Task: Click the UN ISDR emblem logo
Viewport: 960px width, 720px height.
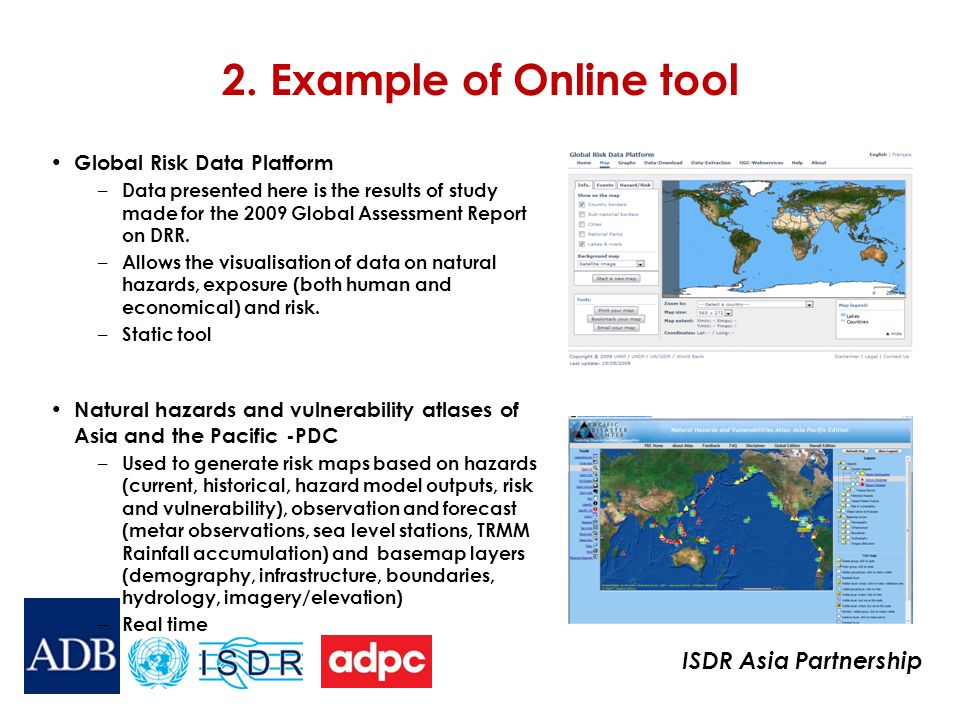Action: pyautogui.click(x=159, y=662)
